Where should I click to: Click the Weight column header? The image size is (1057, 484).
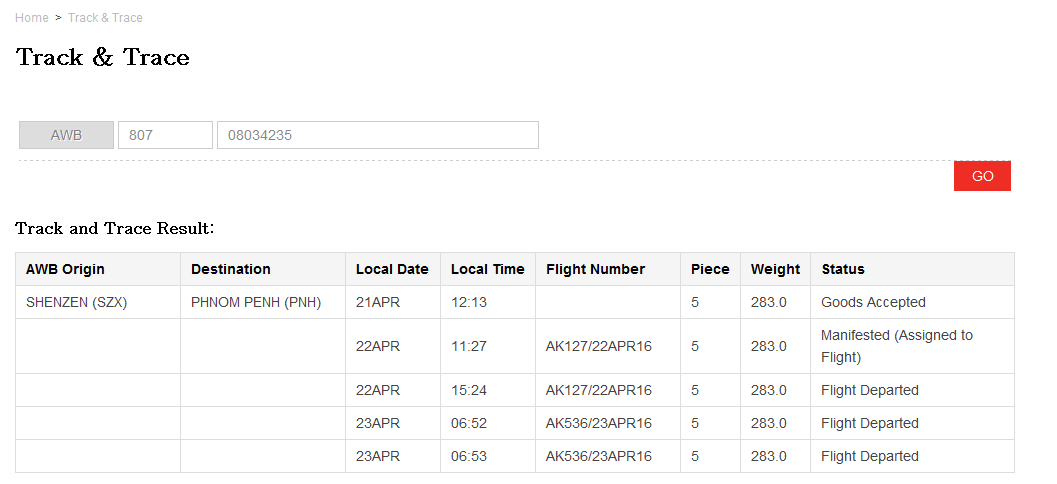776,269
